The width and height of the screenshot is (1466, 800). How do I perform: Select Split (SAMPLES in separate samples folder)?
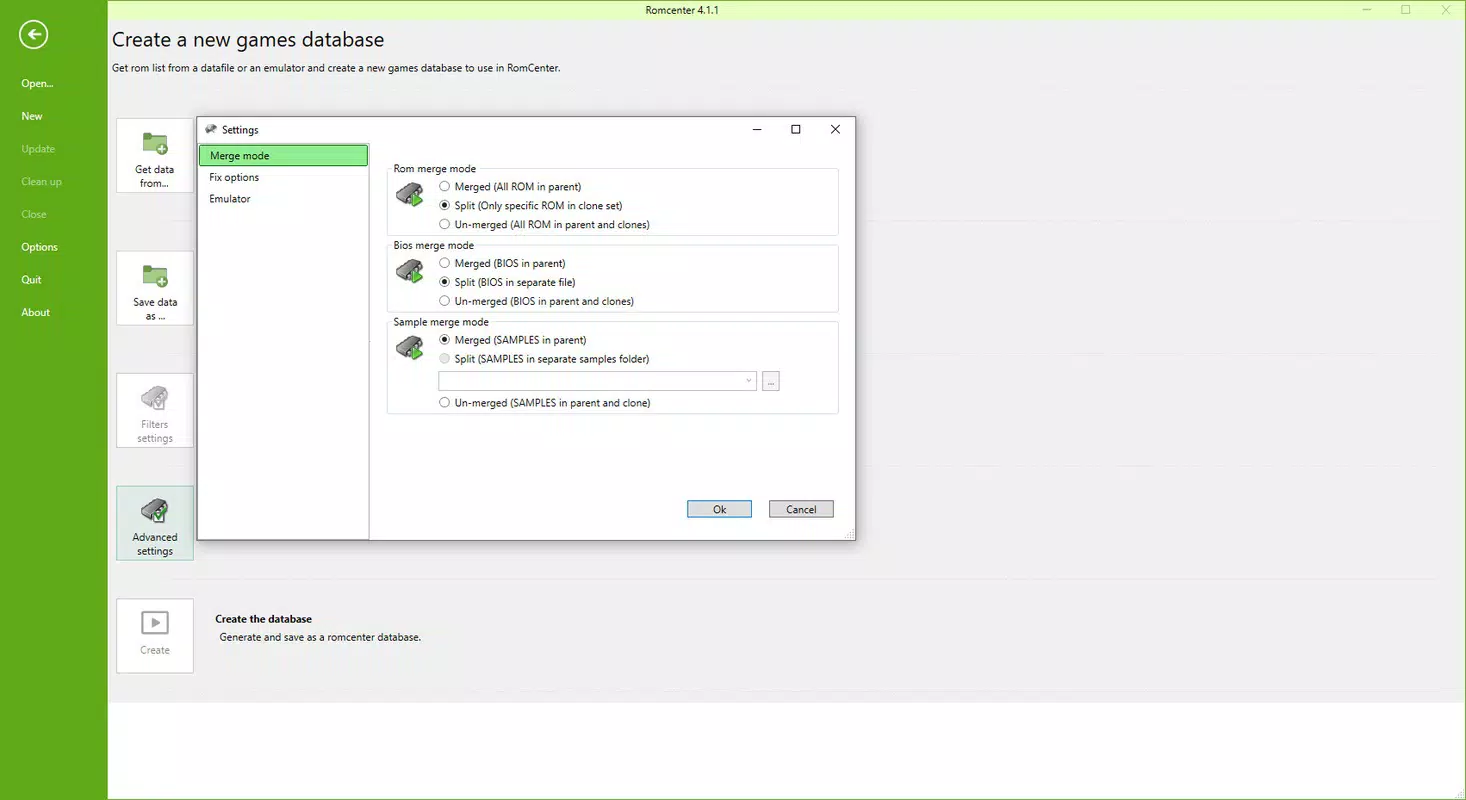point(544,359)
